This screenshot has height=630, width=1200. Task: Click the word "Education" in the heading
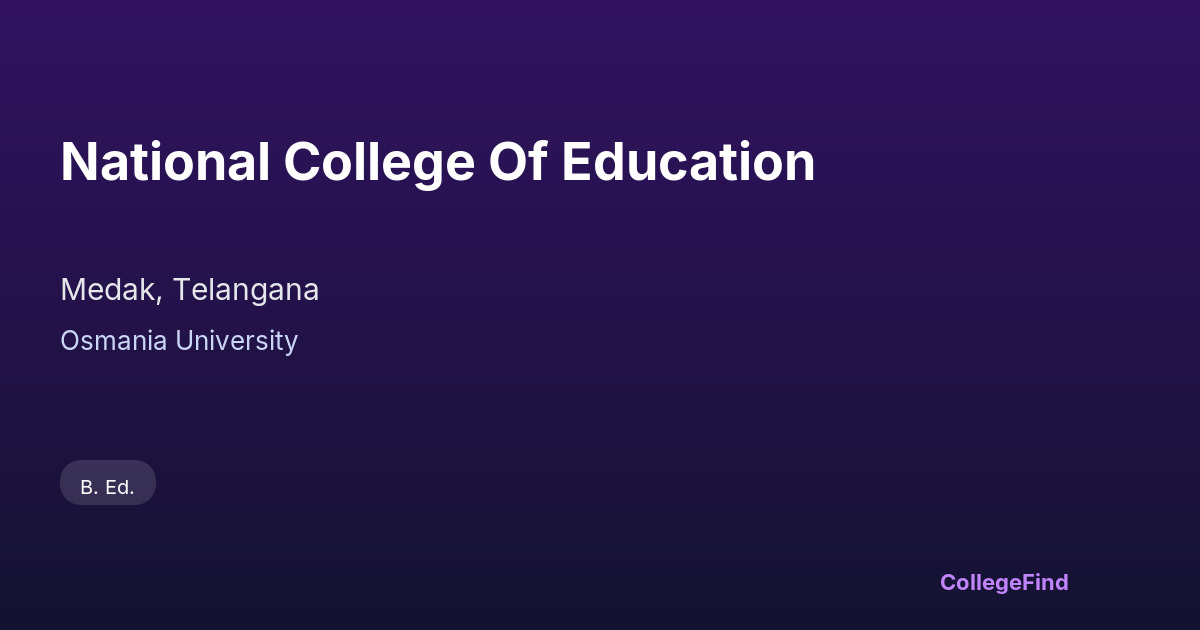pos(688,162)
